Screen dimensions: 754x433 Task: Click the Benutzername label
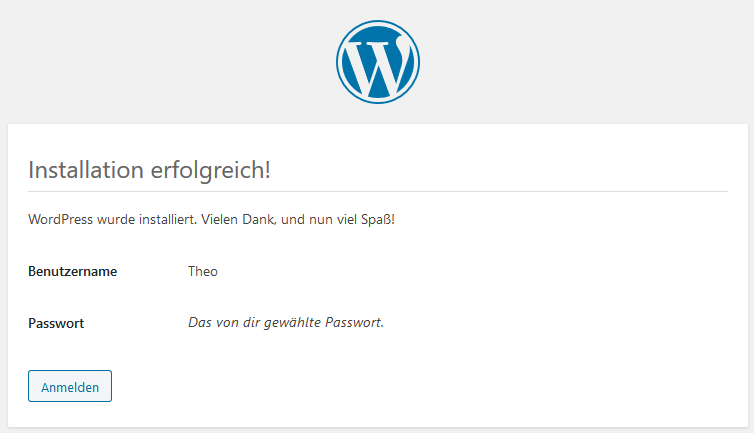[x=73, y=271]
